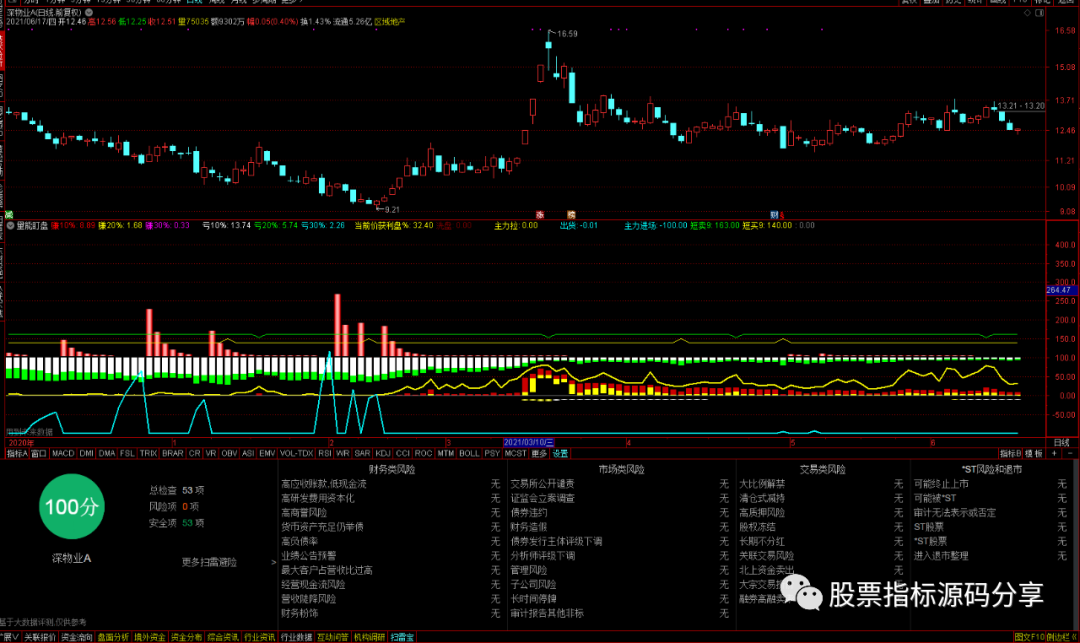The image size is (1080, 643).
Task: Open the 综合资讯 bottom tab
Action: (223, 637)
